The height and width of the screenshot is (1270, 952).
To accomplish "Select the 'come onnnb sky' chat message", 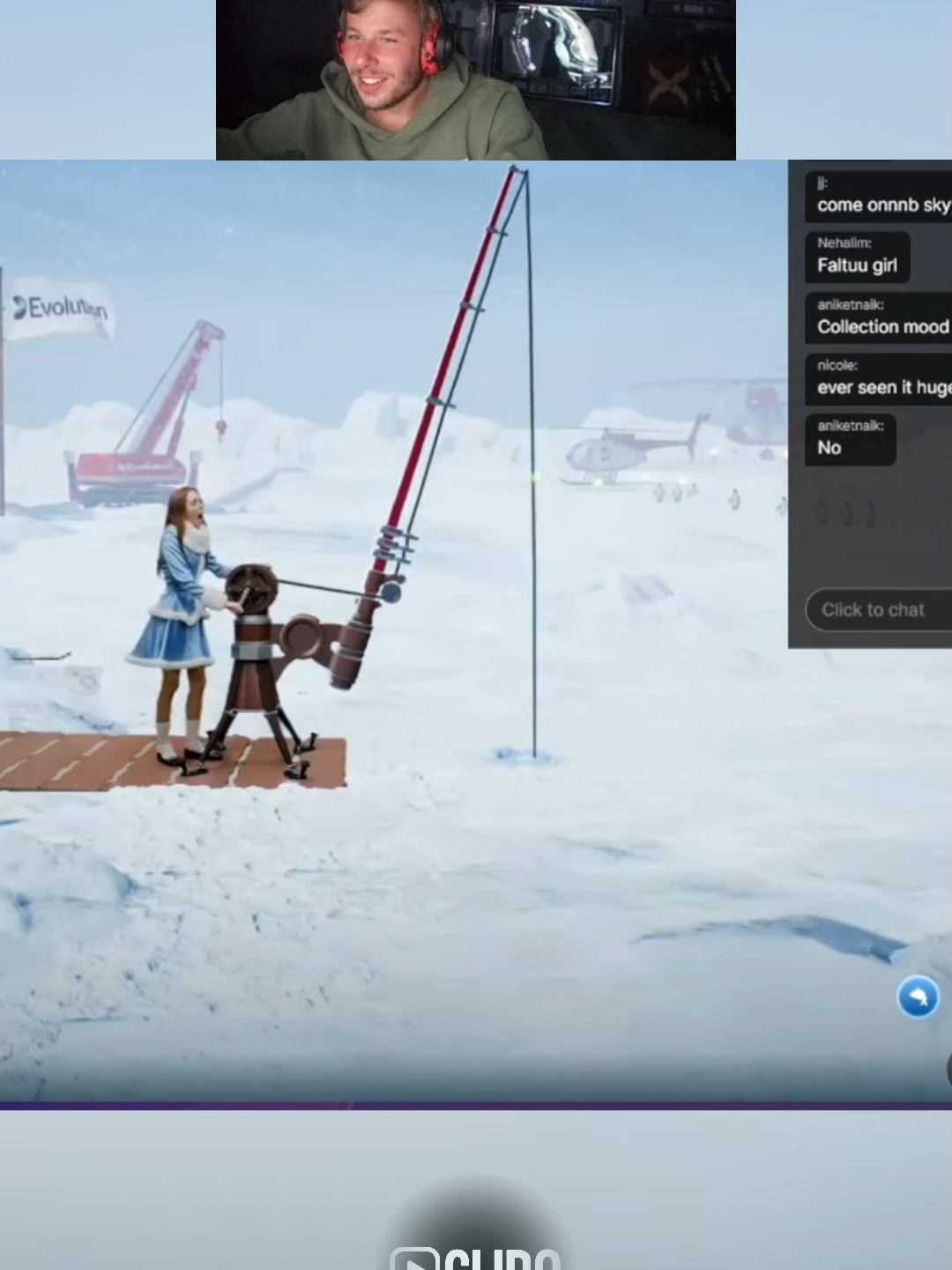I will 879,196.
